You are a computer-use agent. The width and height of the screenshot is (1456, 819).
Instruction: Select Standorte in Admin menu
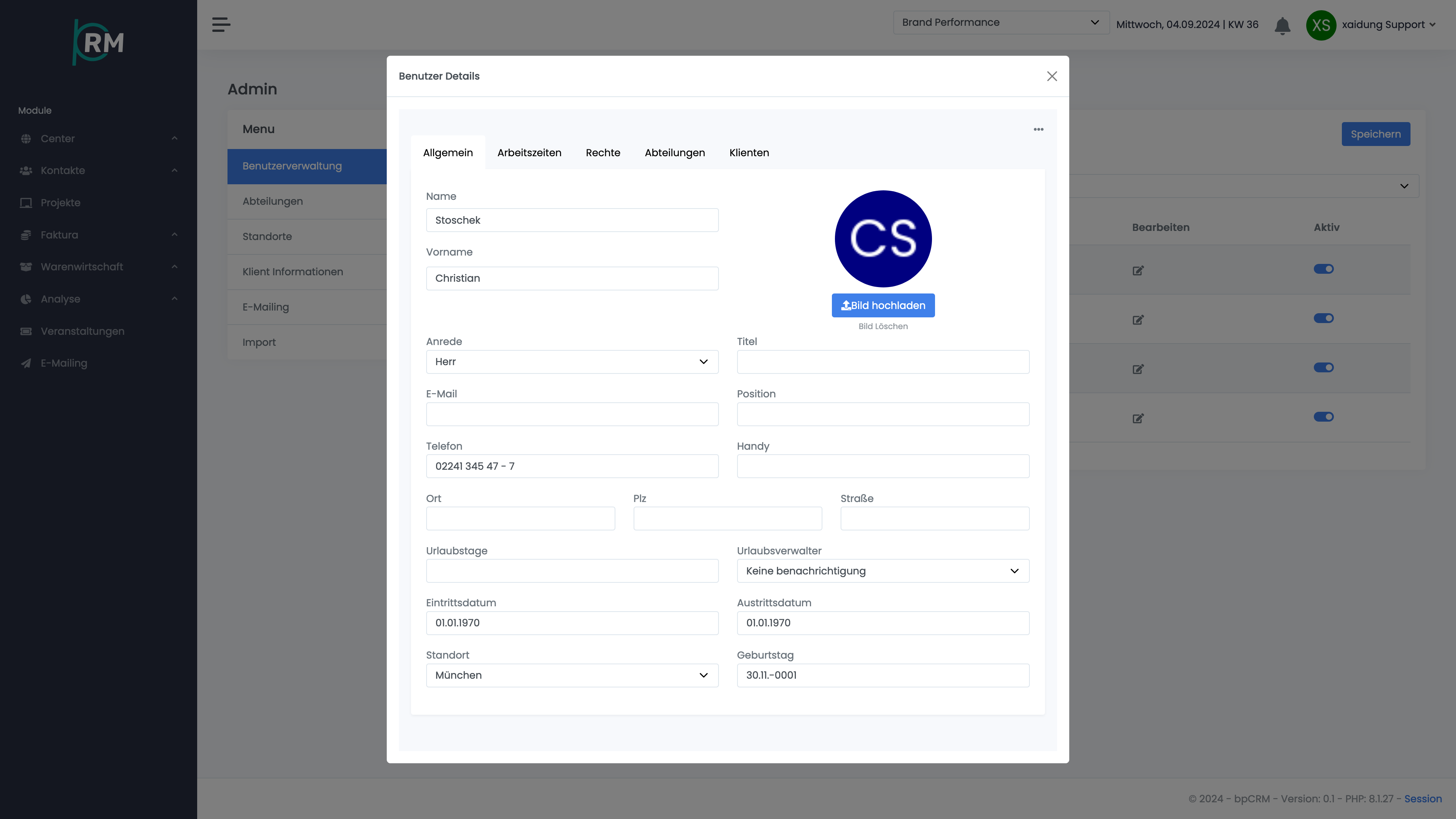[307, 236]
